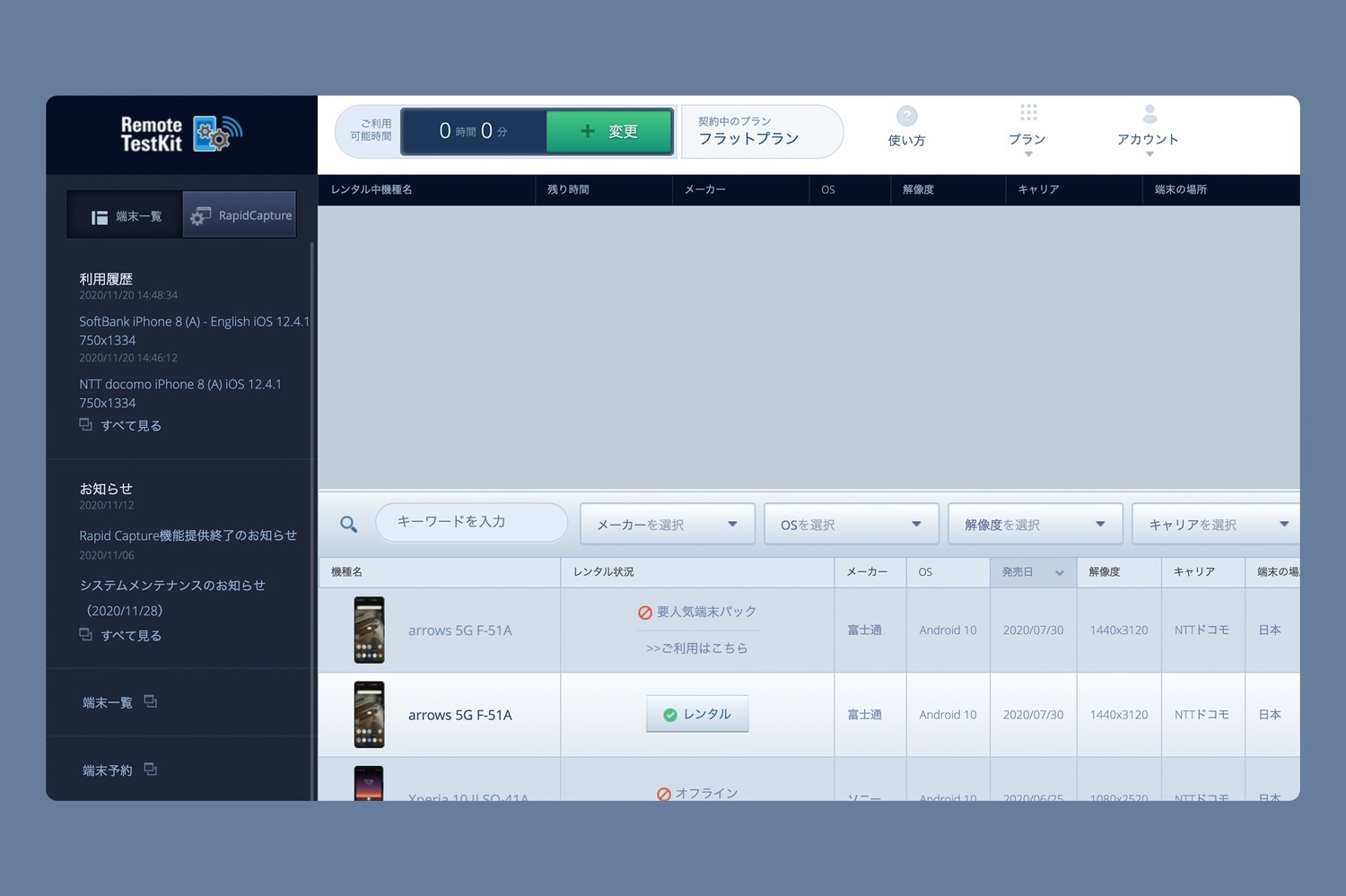1346x896 pixels.
Task: Click the レンタル状況 column header
Action: click(698, 572)
